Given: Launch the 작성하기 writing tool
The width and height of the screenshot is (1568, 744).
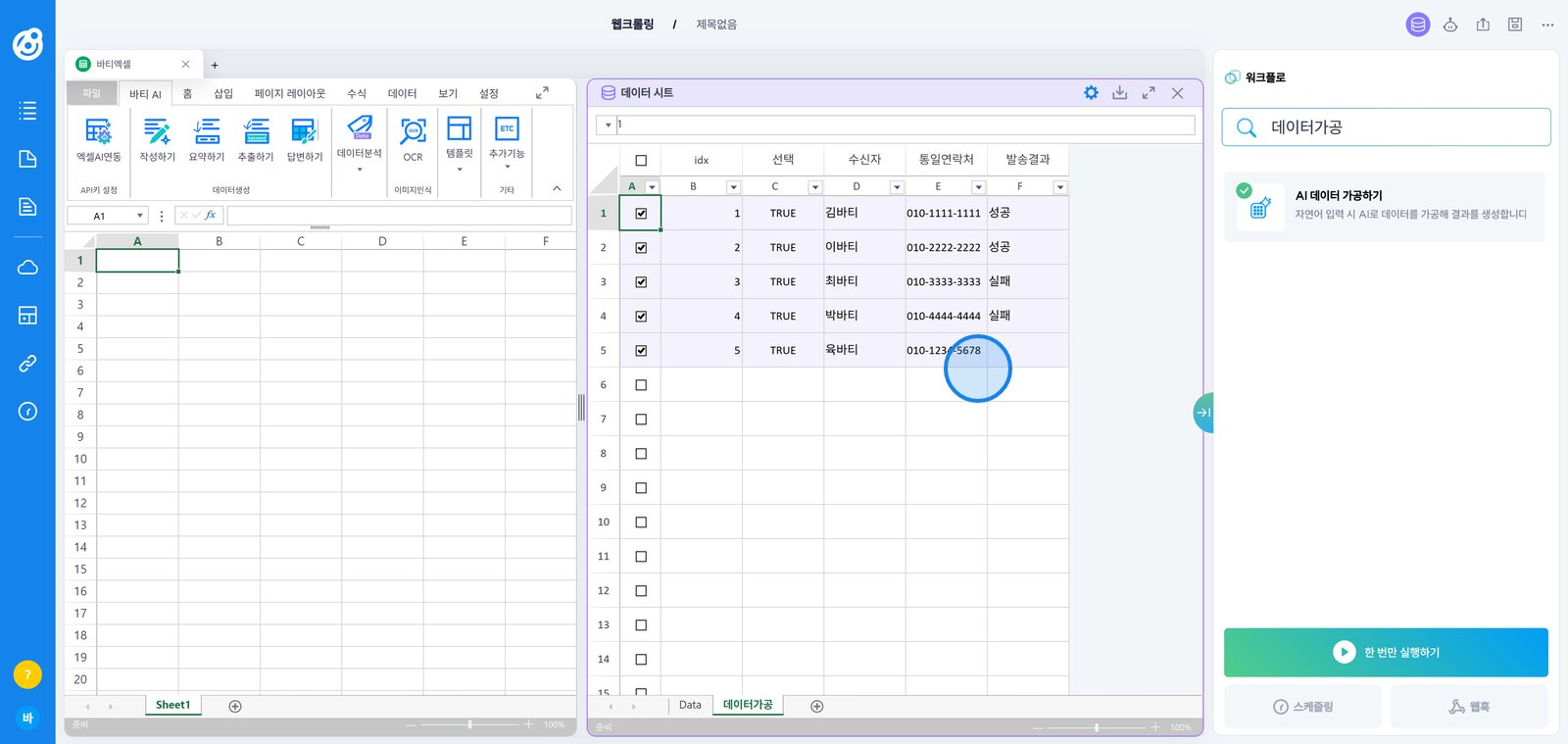Looking at the screenshot, I should click(157, 138).
